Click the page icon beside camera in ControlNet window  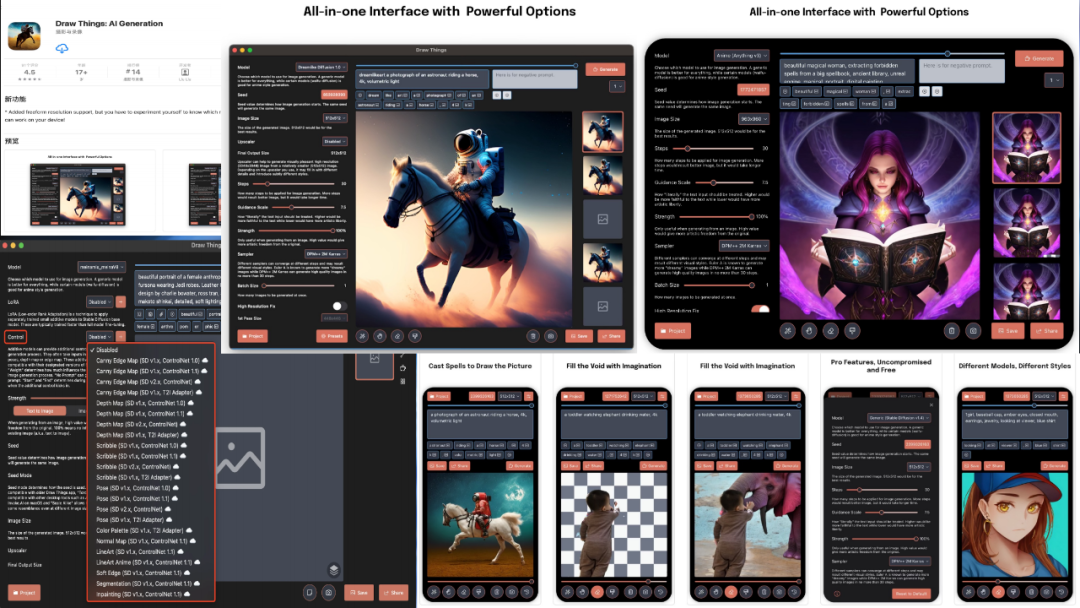click(x=310, y=592)
